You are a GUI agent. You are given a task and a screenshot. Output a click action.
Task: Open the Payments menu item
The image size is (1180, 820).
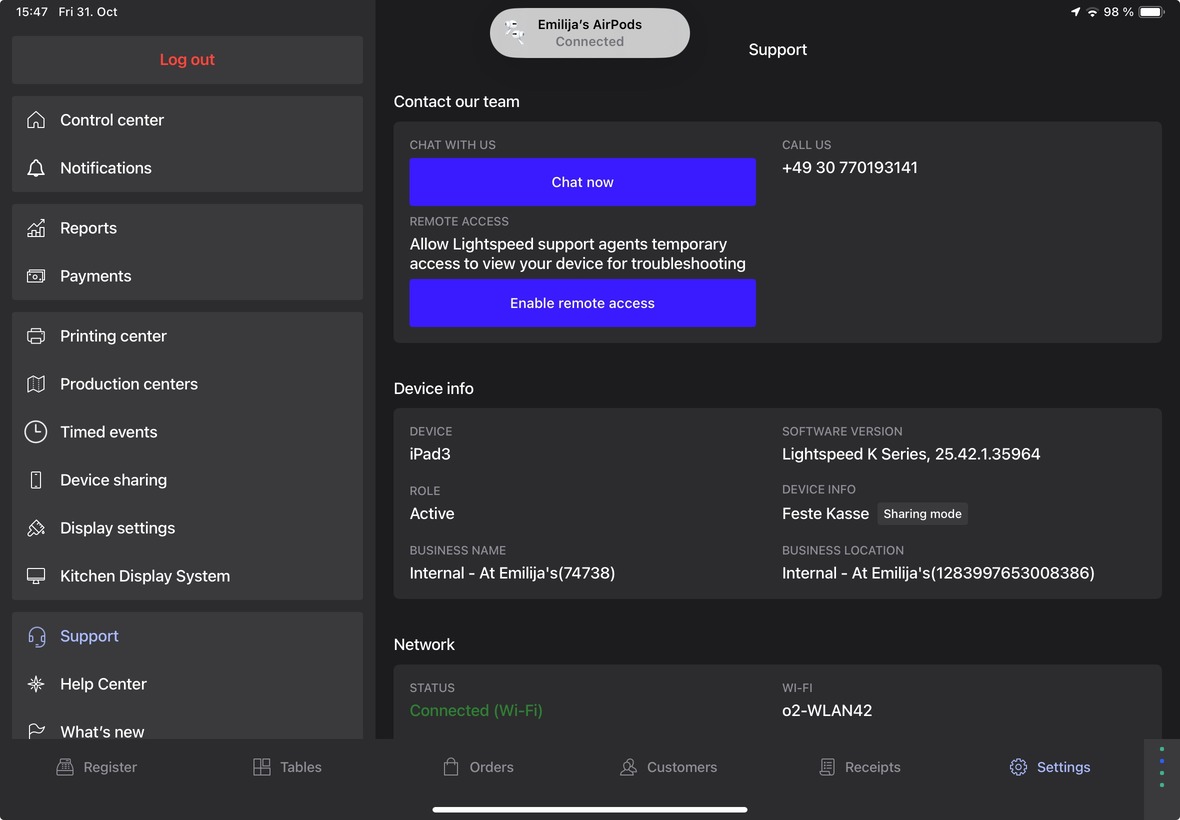click(95, 276)
